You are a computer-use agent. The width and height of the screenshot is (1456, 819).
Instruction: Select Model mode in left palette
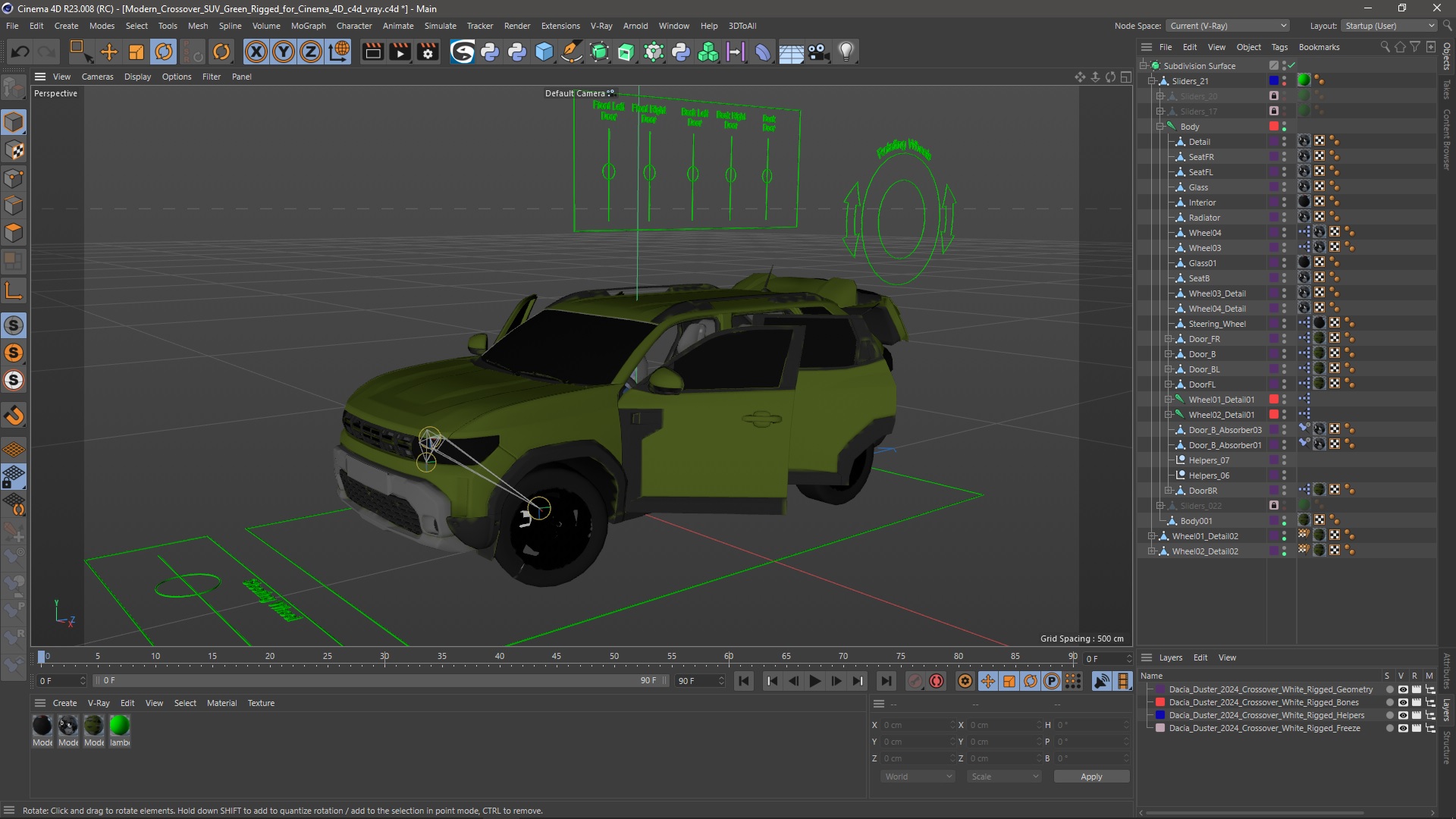[x=14, y=122]
